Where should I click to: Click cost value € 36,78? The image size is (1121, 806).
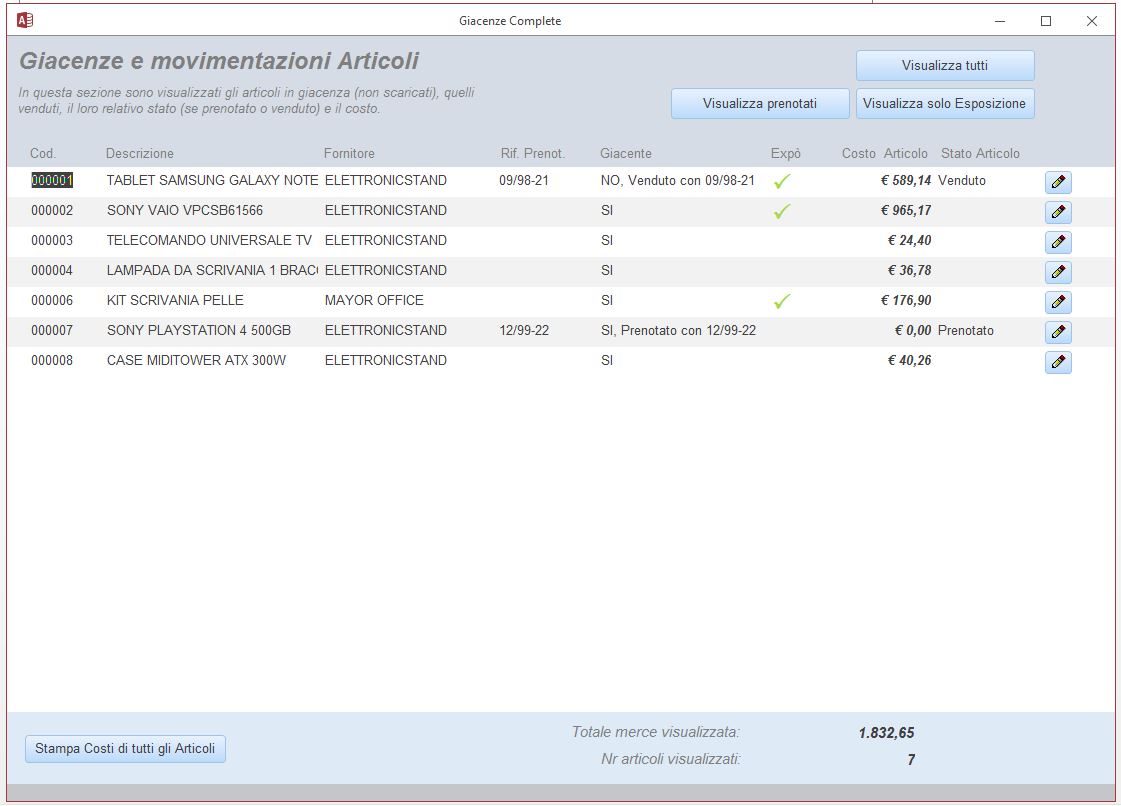tap(909, 270)
